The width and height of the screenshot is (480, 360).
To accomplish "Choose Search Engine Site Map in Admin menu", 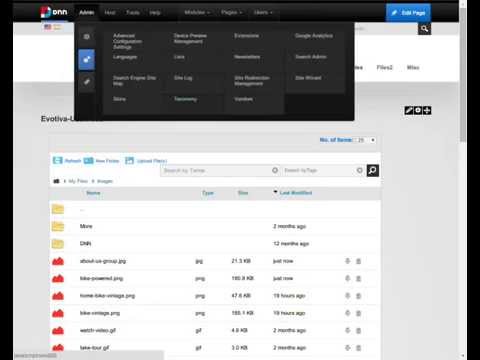I will pyautogui.click(x=134, y=81).
